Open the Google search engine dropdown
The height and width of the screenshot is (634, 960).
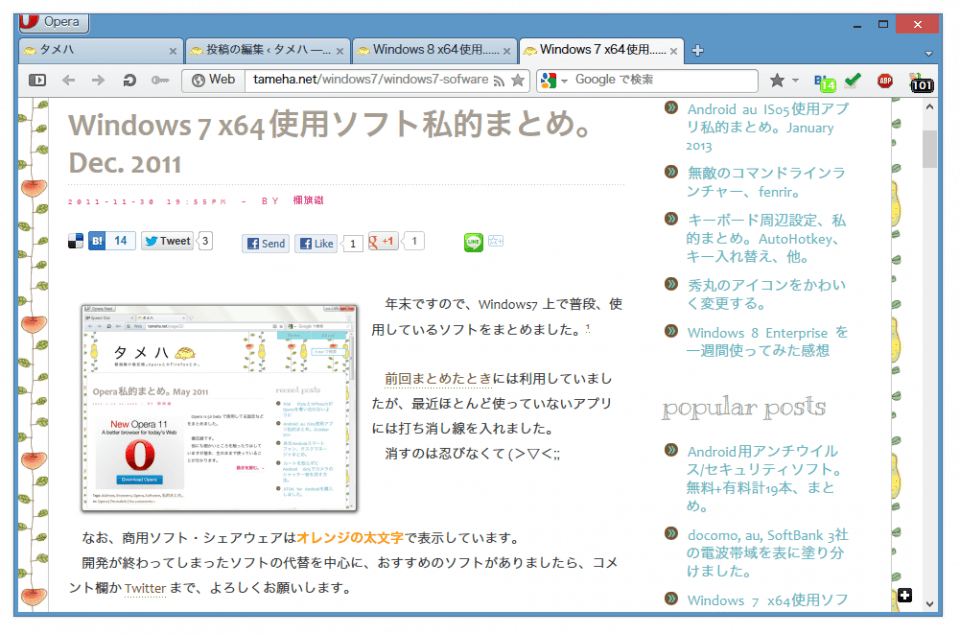pos(555,80)
